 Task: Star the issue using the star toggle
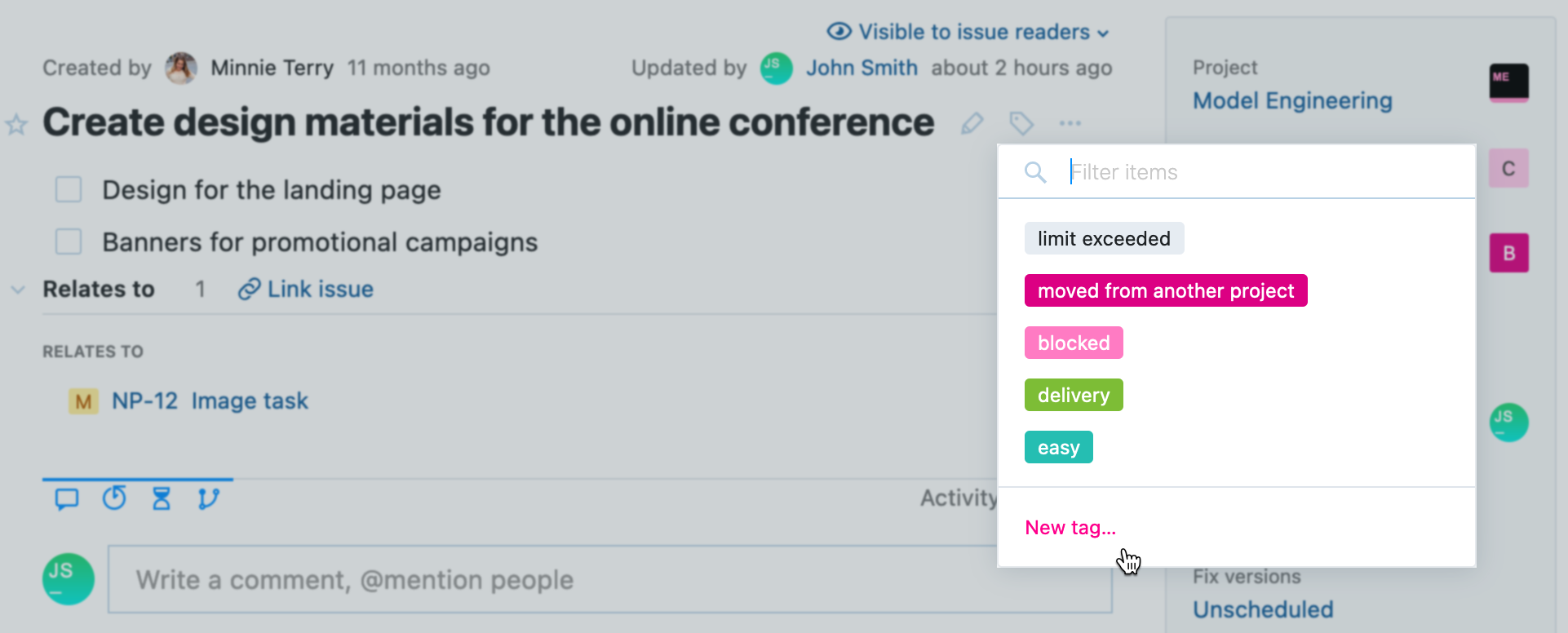pyautogui.click(x=16, y=126)
